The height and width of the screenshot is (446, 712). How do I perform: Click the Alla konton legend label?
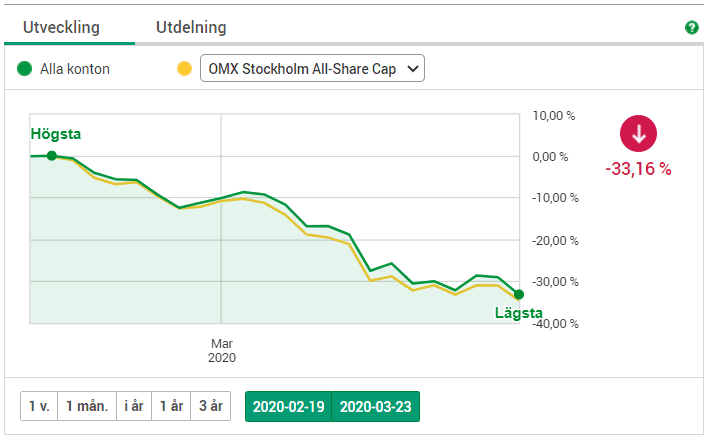point(75,69)
